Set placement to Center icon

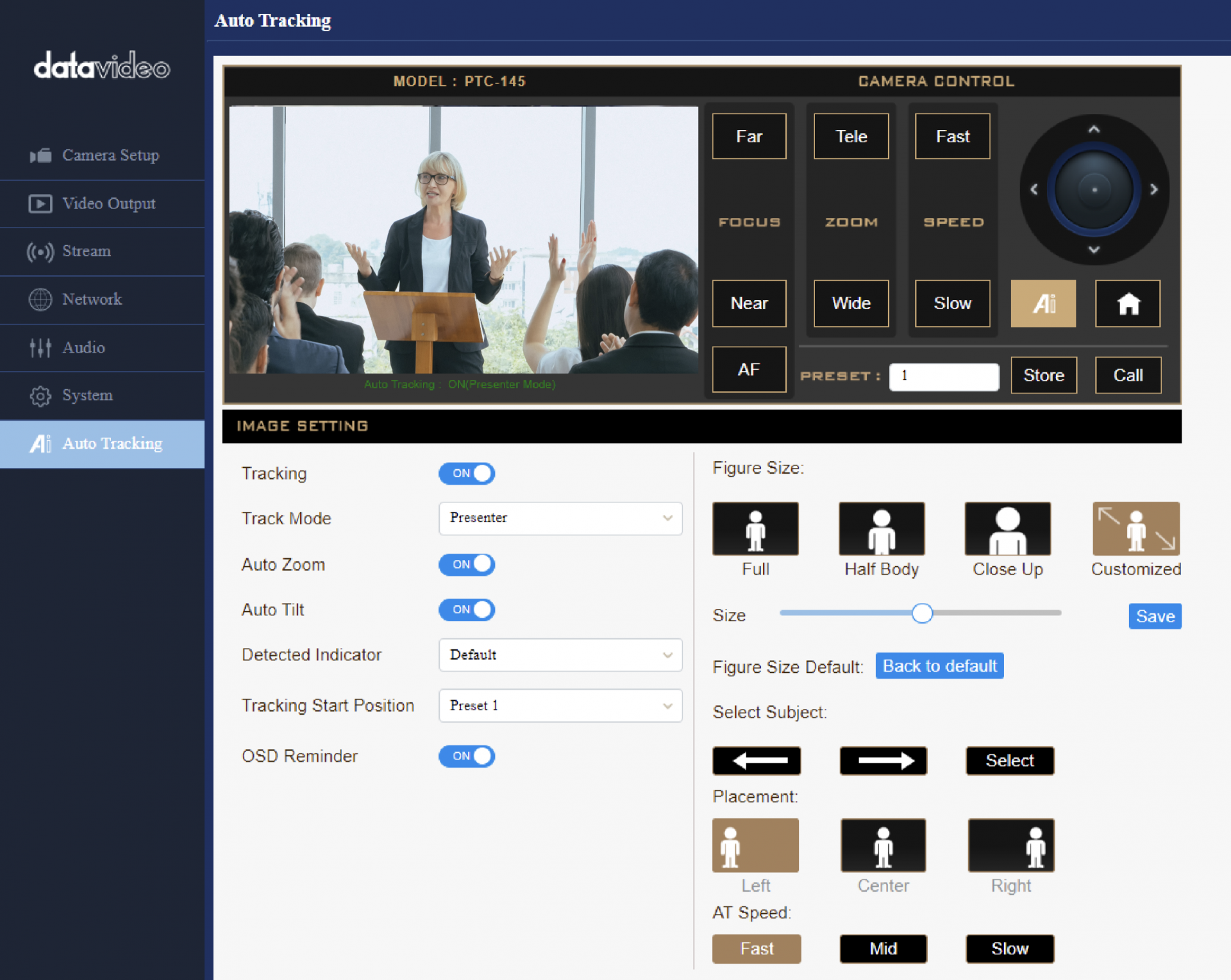tap(882, 845)
